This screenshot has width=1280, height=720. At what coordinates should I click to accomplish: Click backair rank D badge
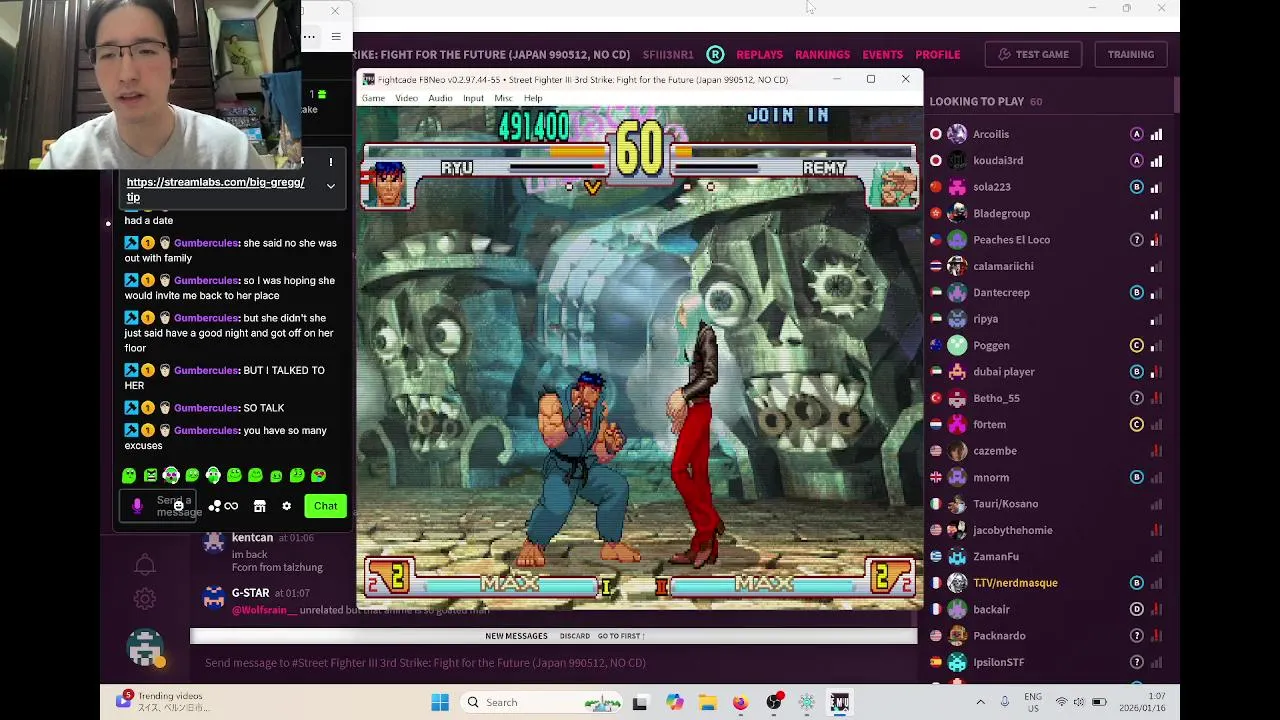pos(1136,609)
